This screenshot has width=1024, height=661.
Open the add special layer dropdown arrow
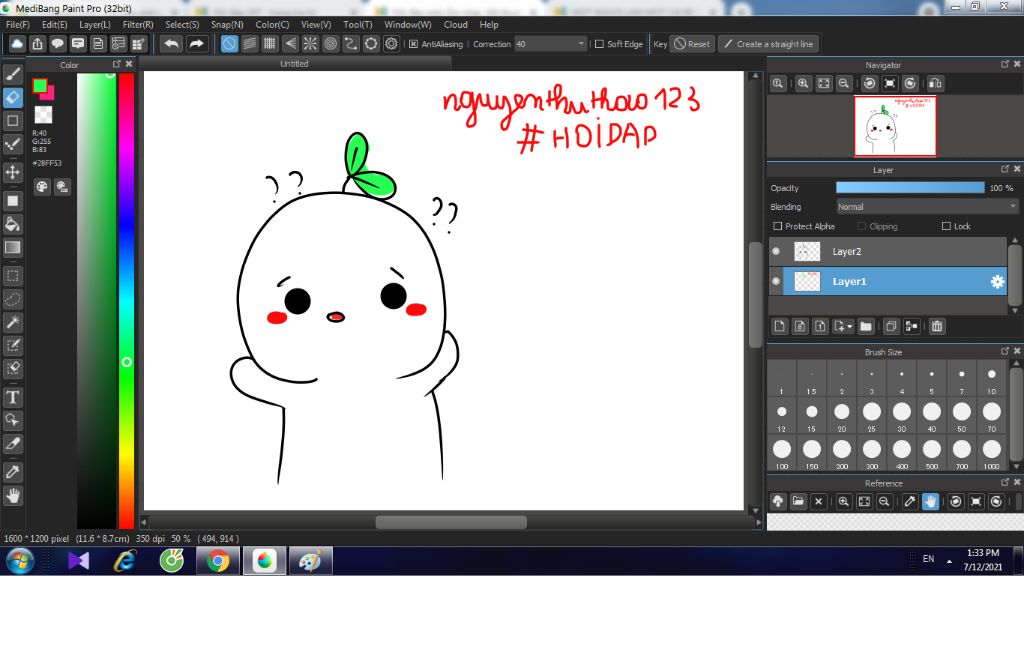coord(849,326)
